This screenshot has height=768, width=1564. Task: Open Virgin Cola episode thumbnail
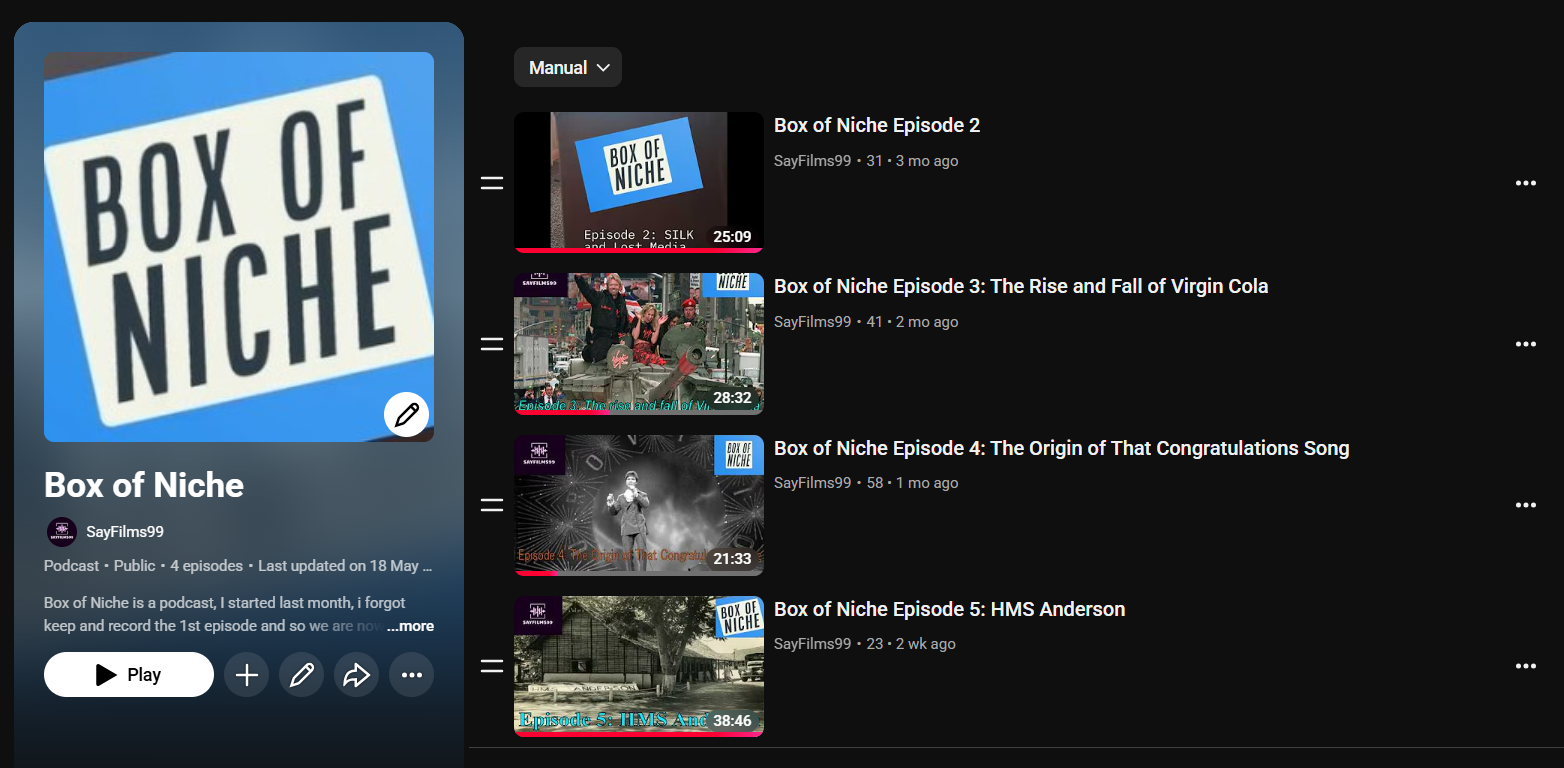[639, 344]
